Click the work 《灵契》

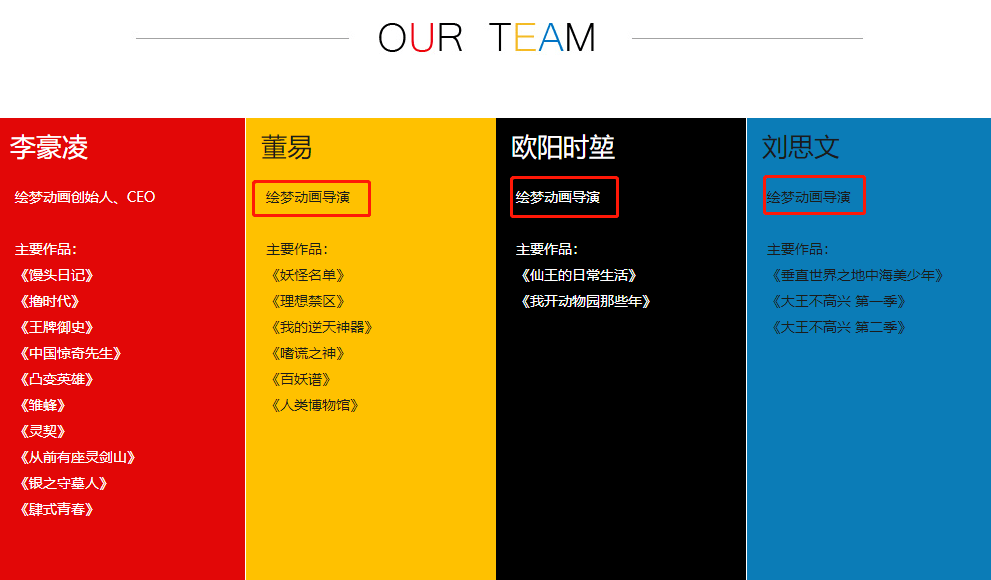click(x=43, y=431)
